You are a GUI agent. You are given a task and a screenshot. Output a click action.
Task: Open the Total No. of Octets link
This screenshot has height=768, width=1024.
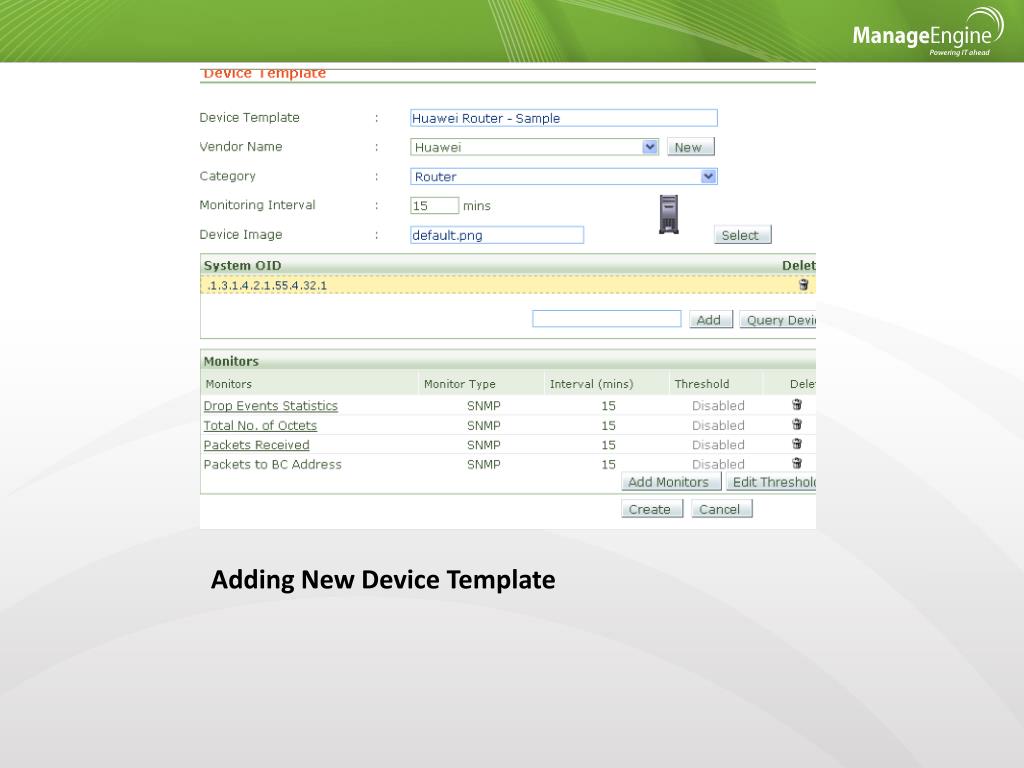click(260, 425)
